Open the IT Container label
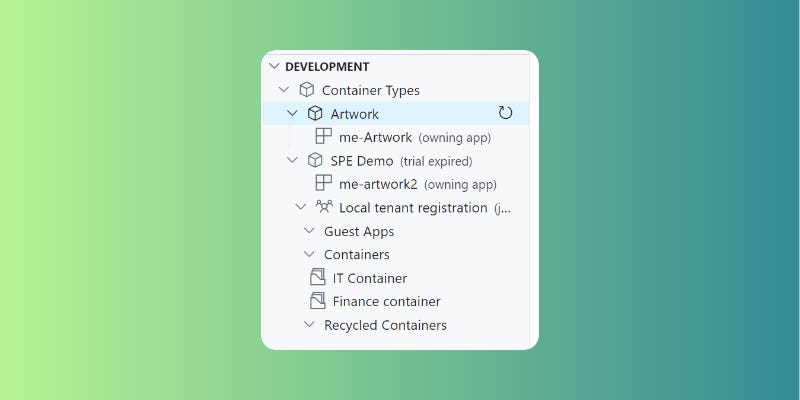Screen dimensions: 800x400 tap(370, 279)
